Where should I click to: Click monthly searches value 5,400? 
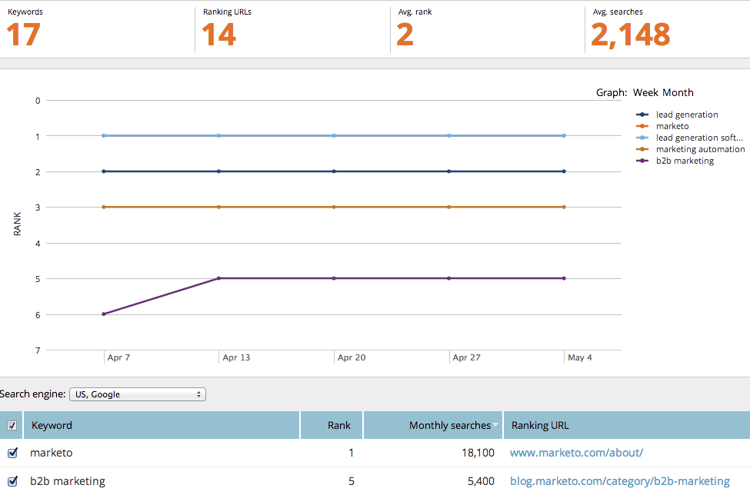tap(481, 481)
